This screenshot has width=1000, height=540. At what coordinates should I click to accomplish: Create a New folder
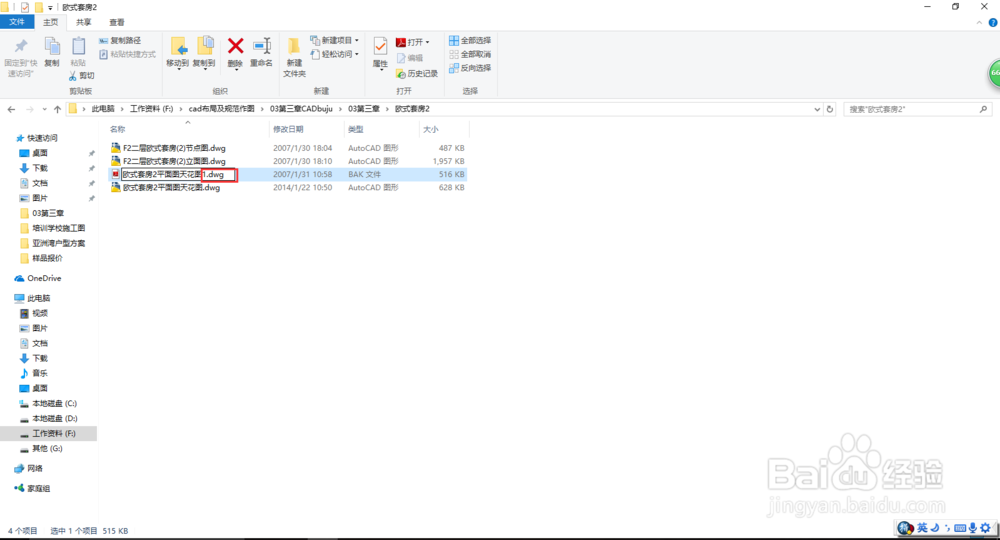tap(294, 57)
